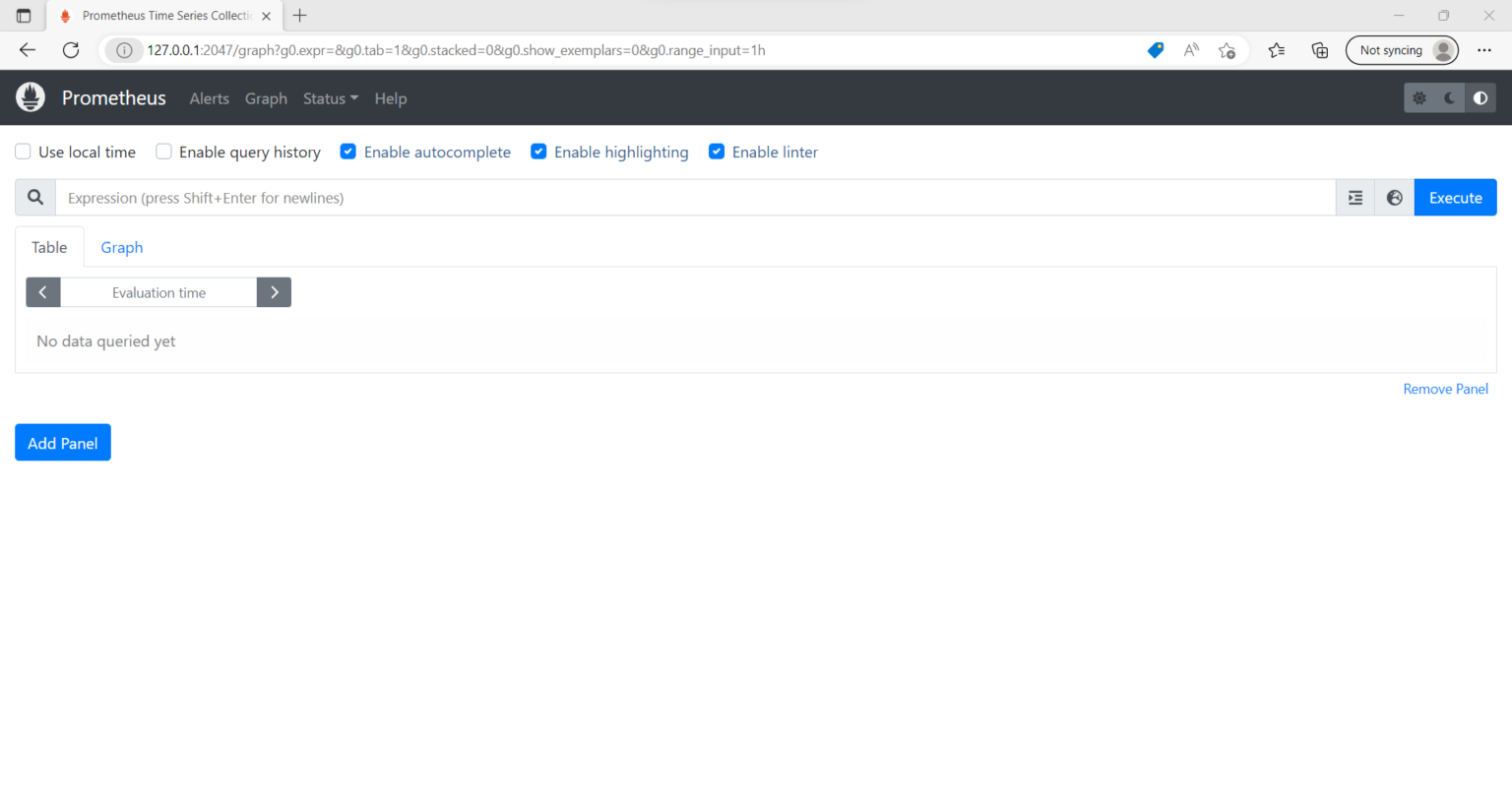
Task: Open the Metrics Explorer globe icon
Action: (1394, 197)
